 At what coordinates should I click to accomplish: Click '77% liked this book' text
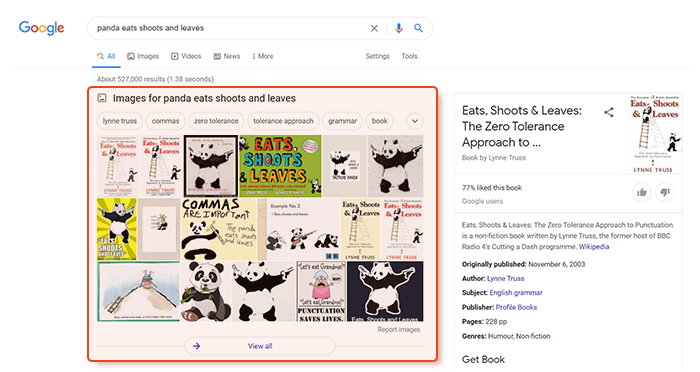tap(492, 188)
